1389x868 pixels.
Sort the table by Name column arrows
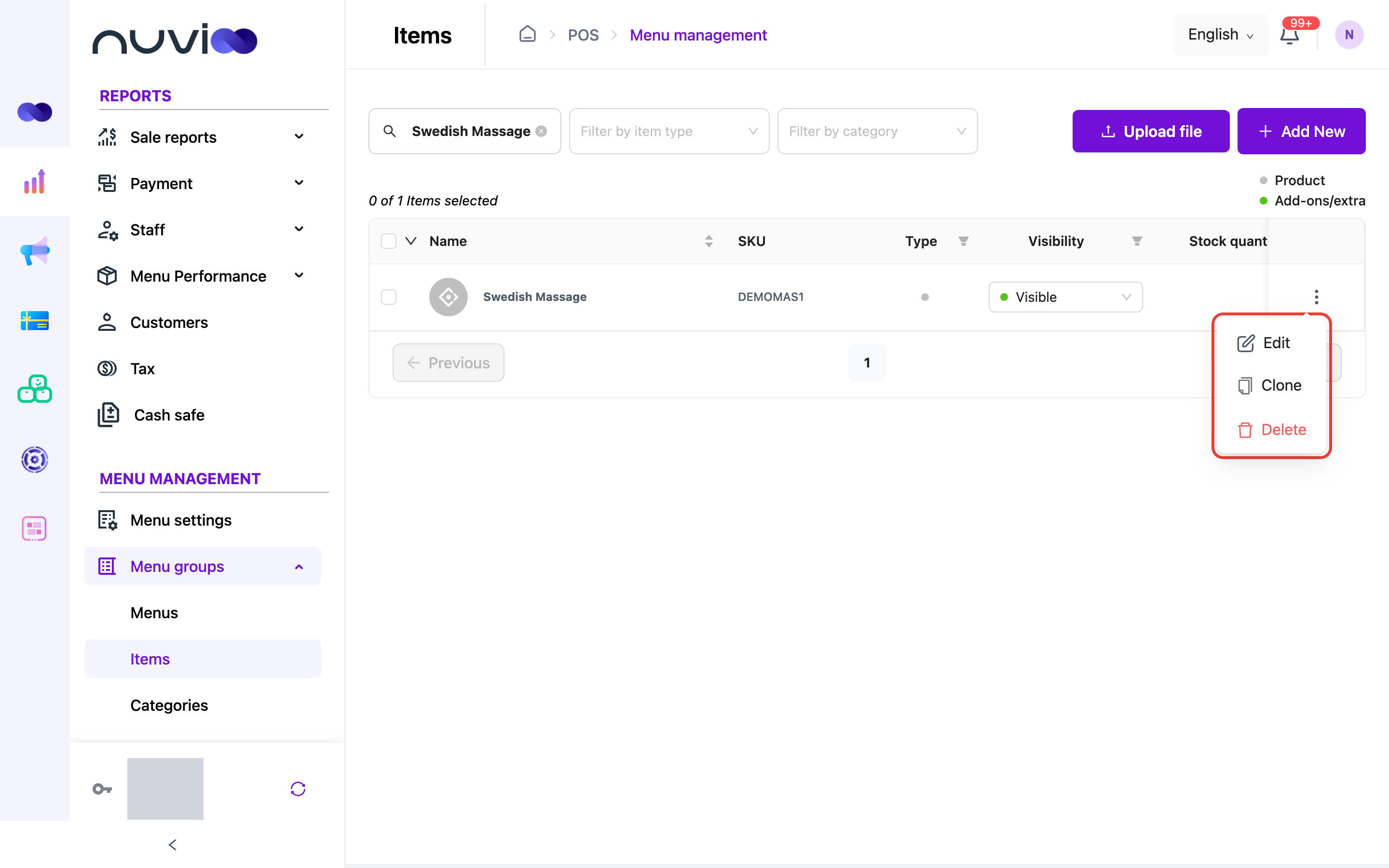(709, 241)
